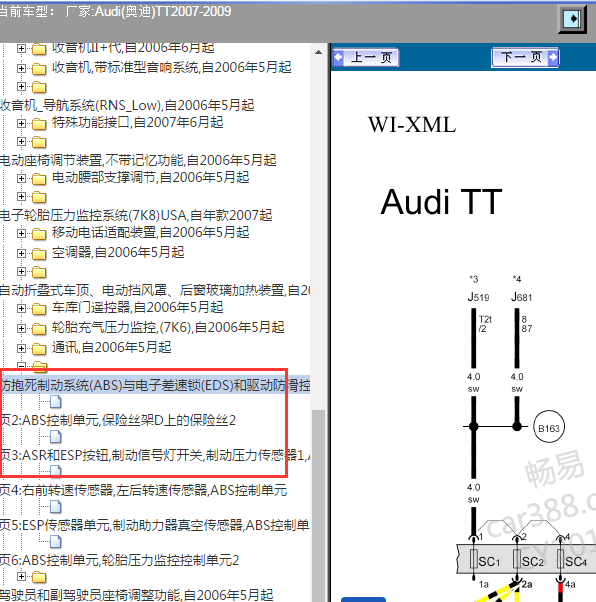Open 页6:ABS控制单元,轮胎压力监控控制单元2
Screen dimensions: 596x602
(x=119, y=560)
